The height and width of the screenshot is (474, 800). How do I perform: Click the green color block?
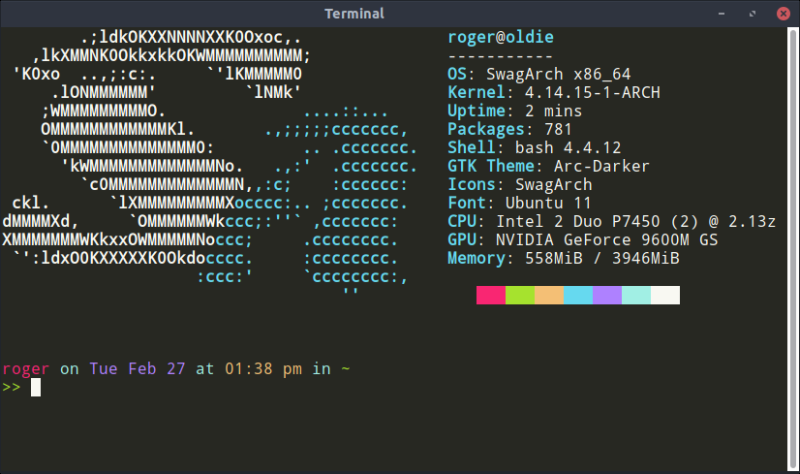point(520,295)
